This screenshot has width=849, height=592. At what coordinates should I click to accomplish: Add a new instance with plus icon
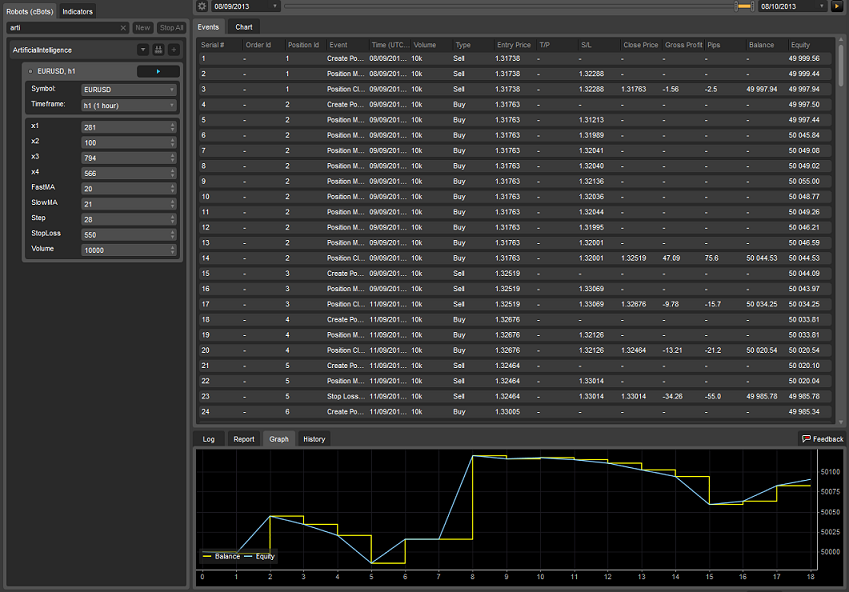[x=174, y=50]
